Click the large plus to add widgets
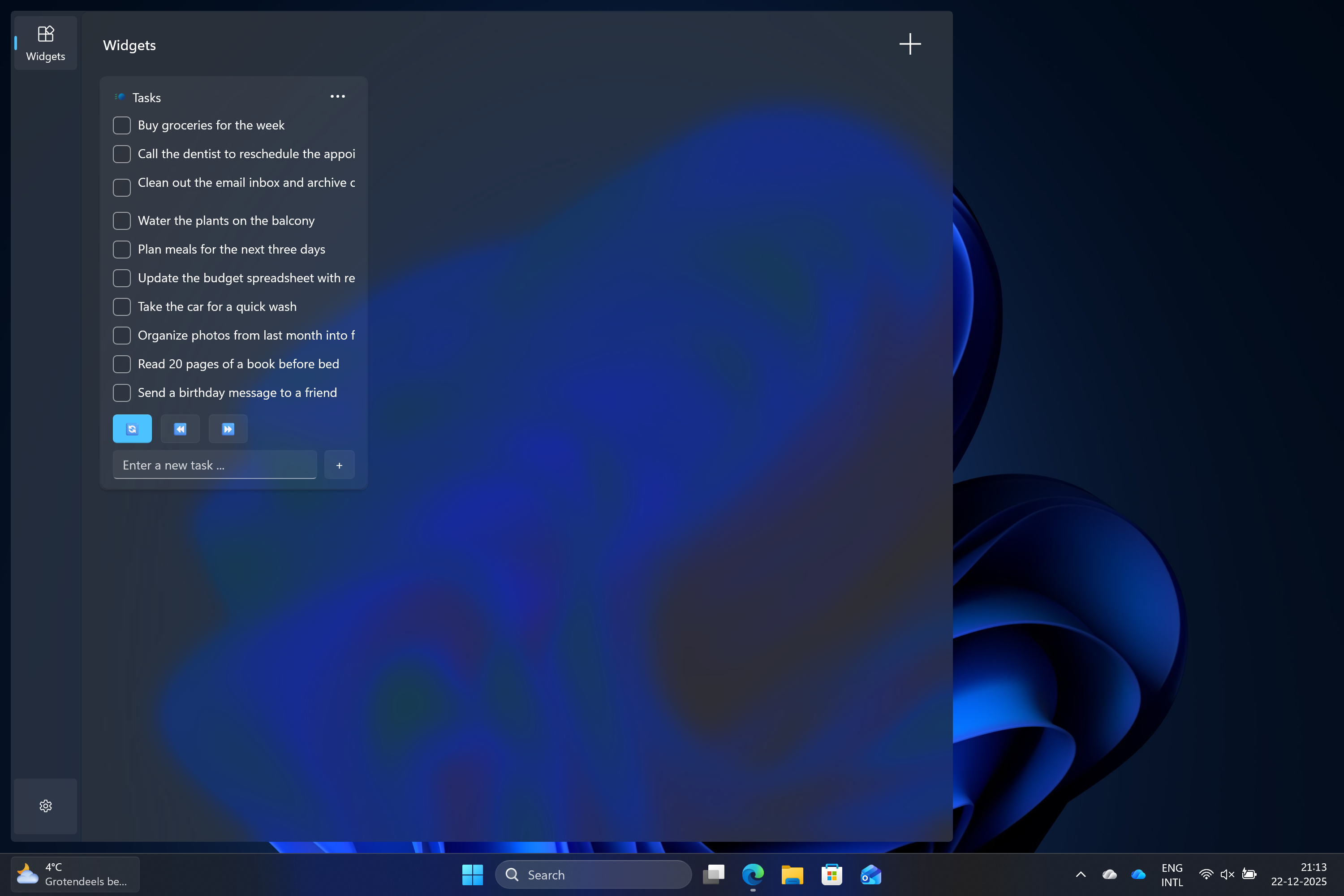This screenshot has height=896, width=1344. point(910,44)
